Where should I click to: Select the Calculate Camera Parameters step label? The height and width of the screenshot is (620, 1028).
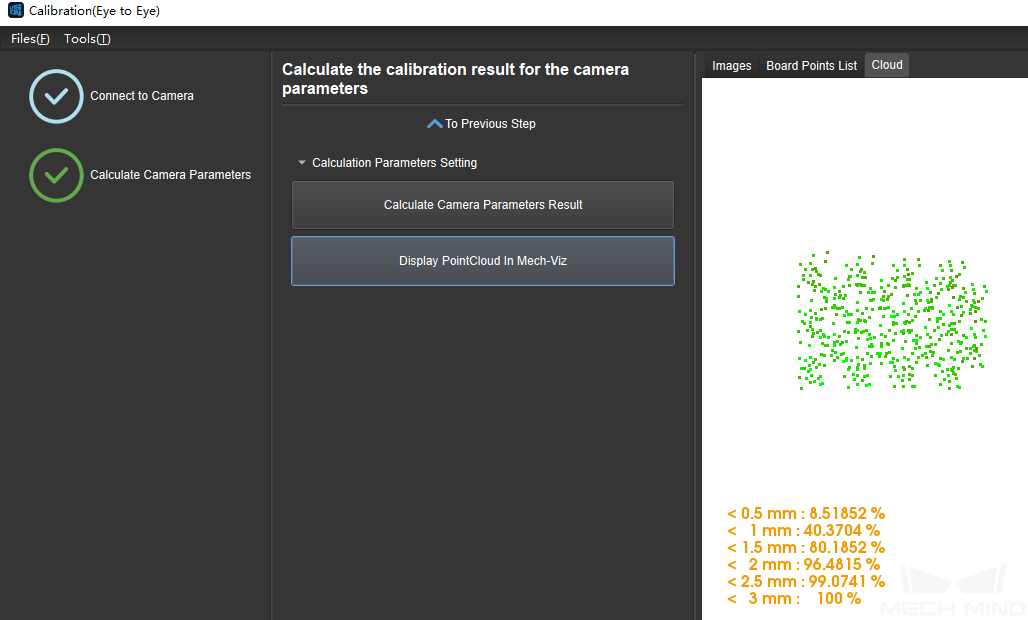coord(170,175)
